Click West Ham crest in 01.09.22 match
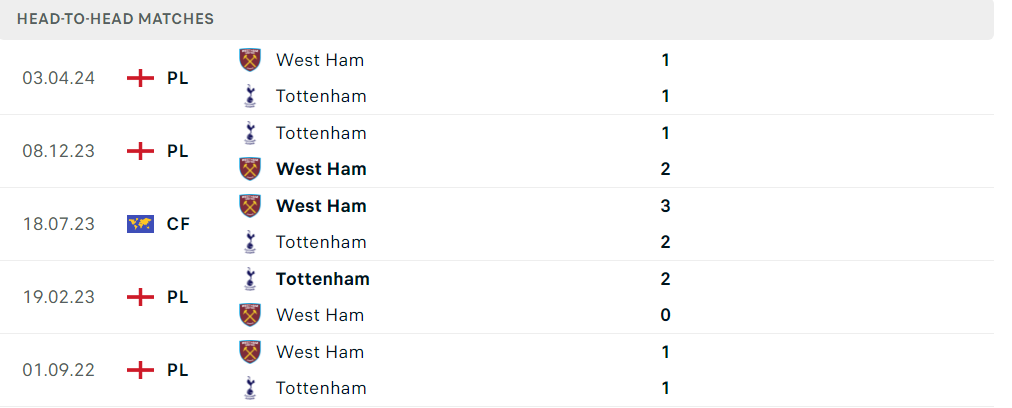 [250, 352]
